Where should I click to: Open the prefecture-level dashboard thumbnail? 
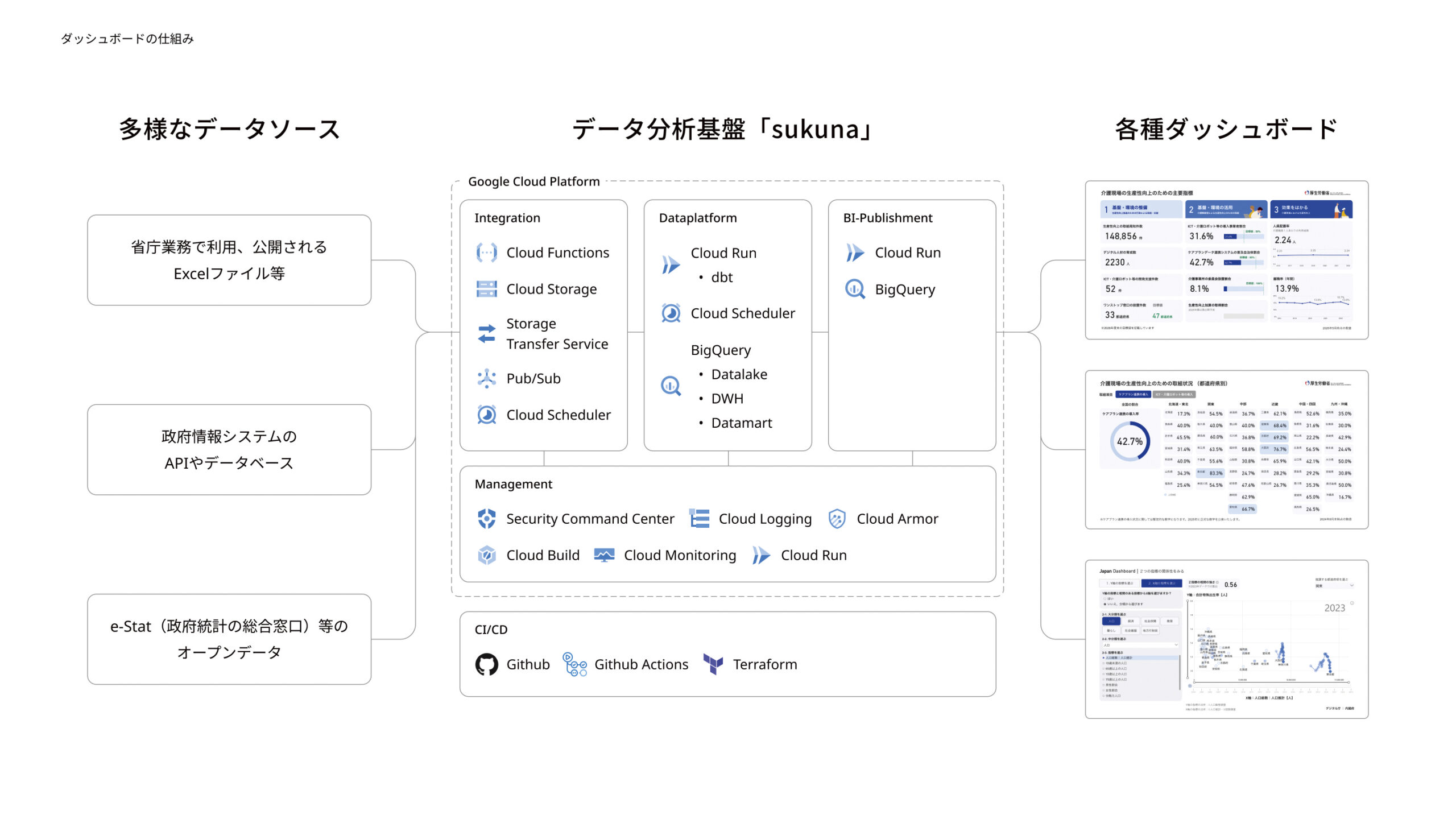coord(1226,450)
